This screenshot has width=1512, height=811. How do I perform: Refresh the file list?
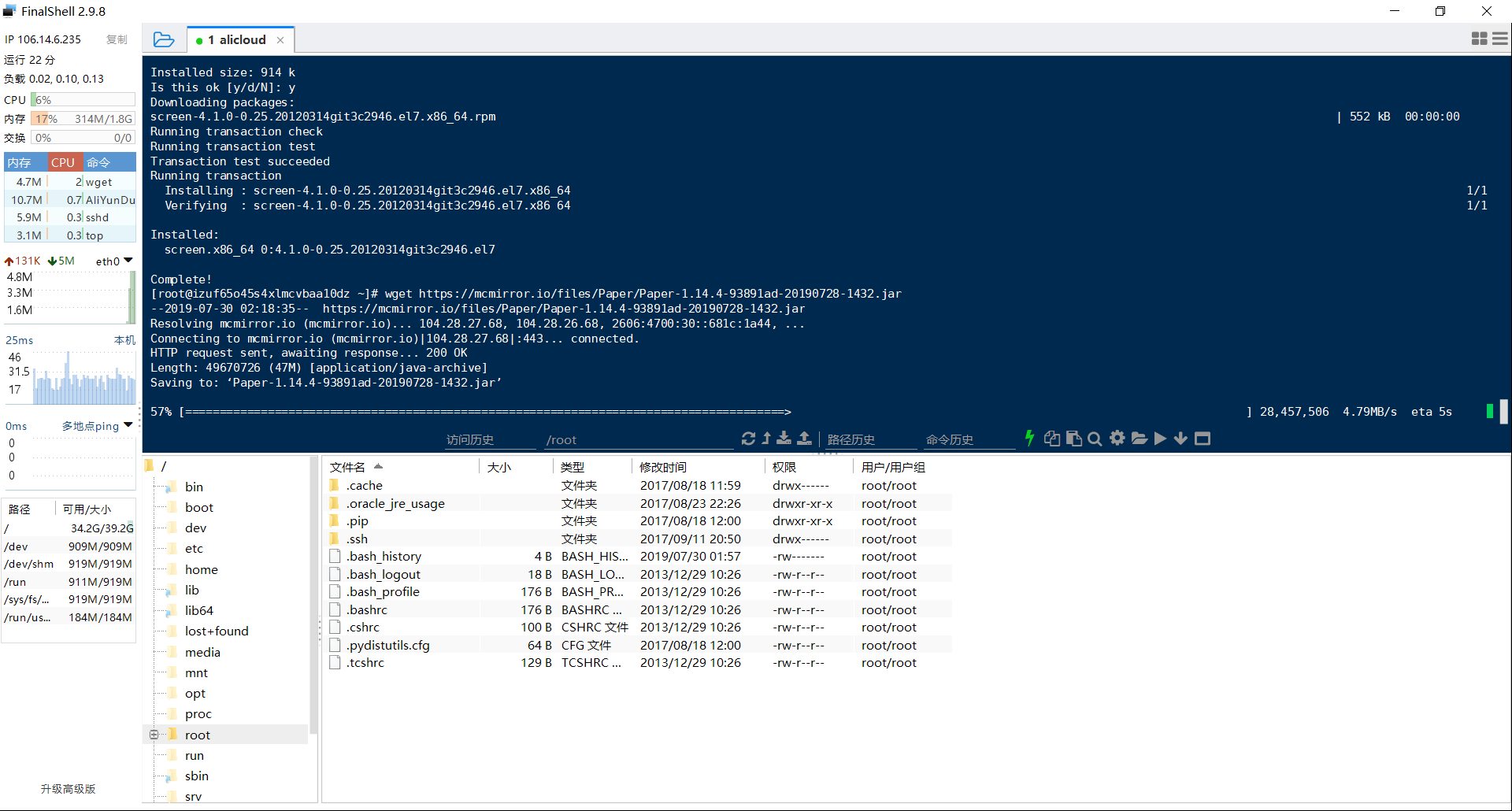(x=748, y=439)
